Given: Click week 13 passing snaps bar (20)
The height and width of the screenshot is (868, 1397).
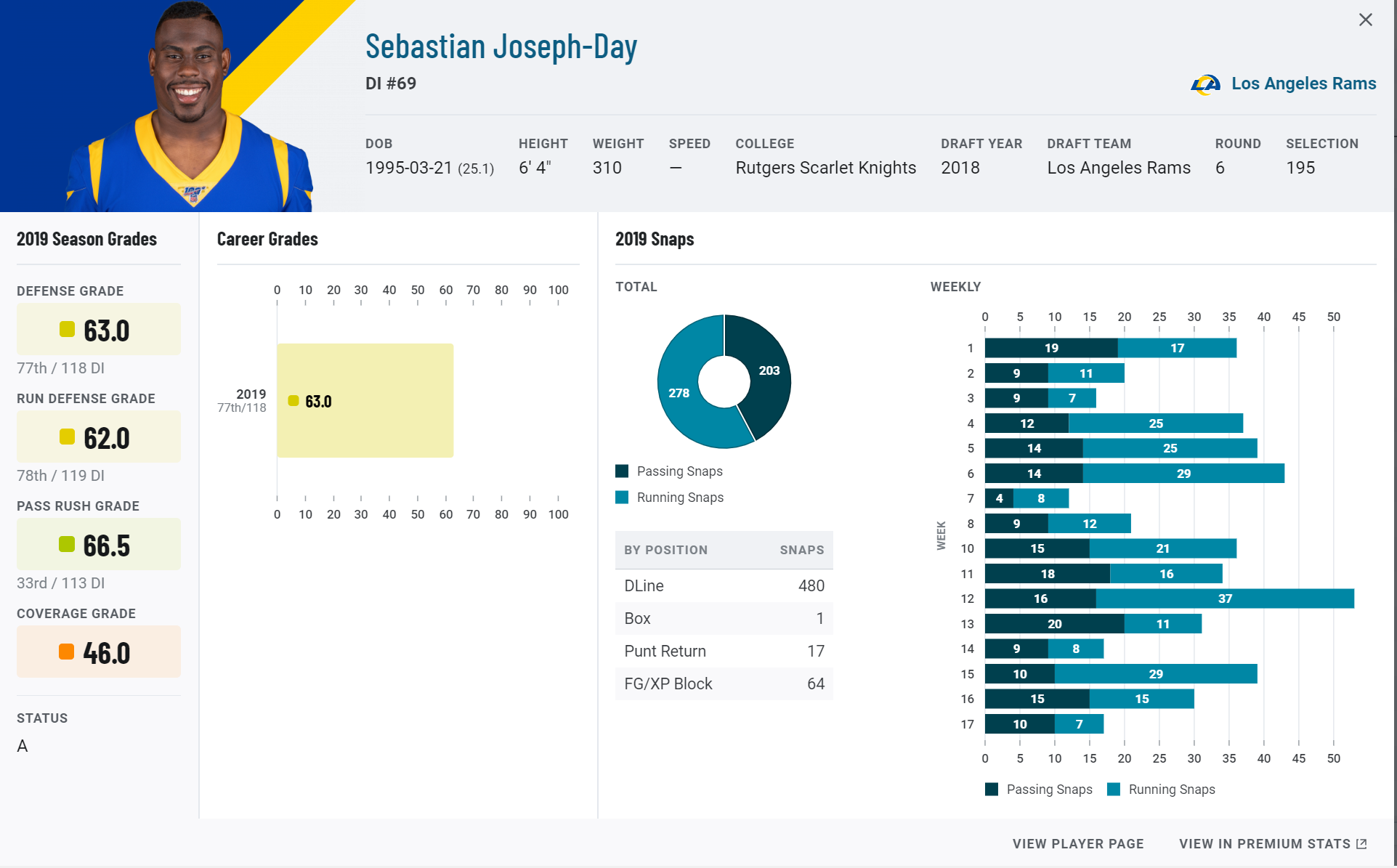Looking at the screenshot, I should tap(1054, 624).
